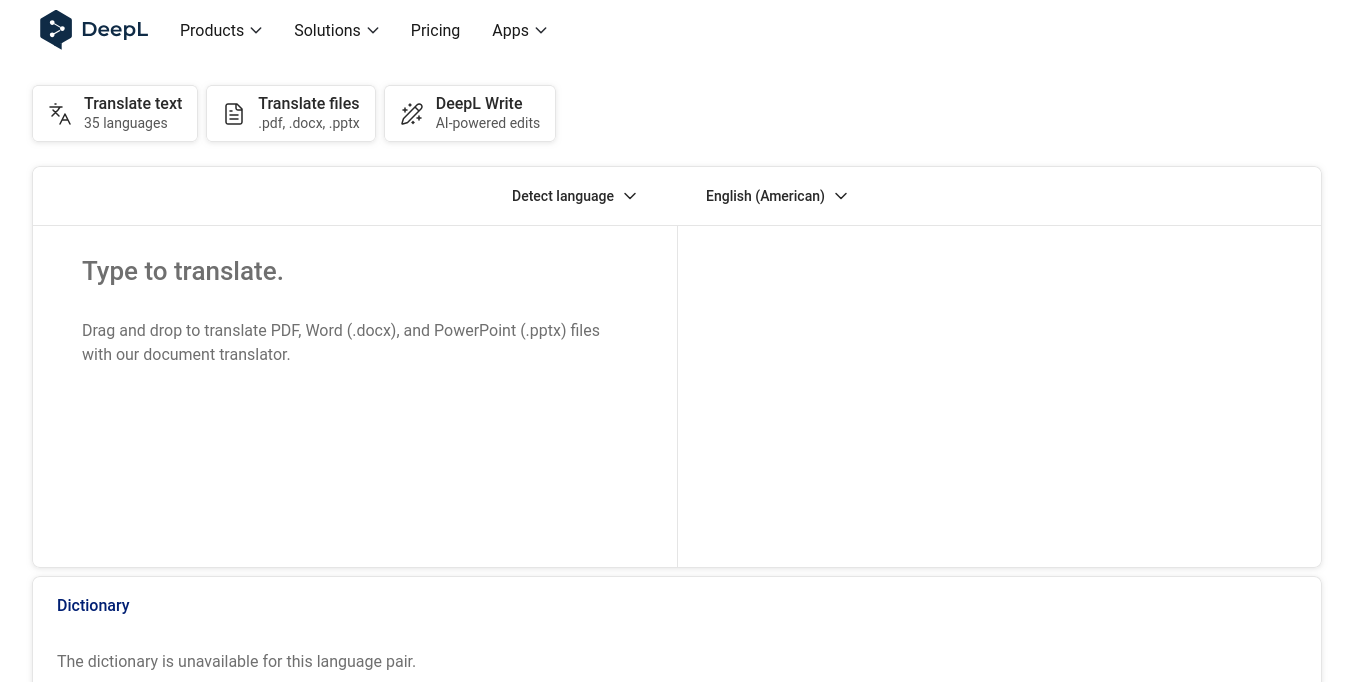Click the Detect language chevron icon

[x=630, y=196]
